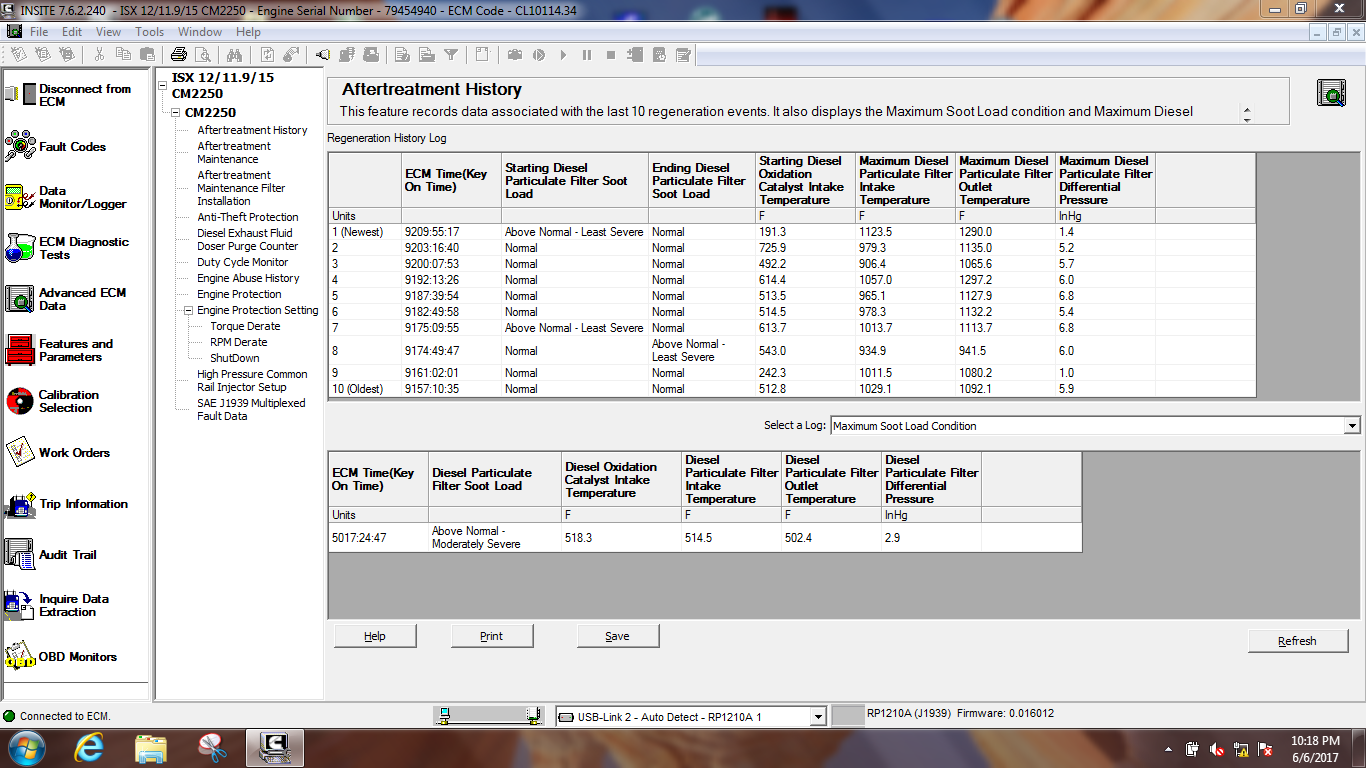Open the Select a Log dropdown
1366x768 pixels.
pyautogui.click(x=1352, y=426)
